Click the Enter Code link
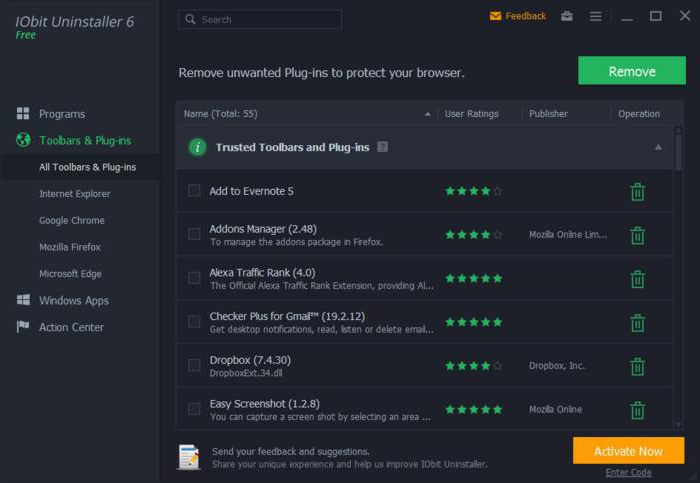The width and height of the screenshot is (700, 483). [628, 472]
